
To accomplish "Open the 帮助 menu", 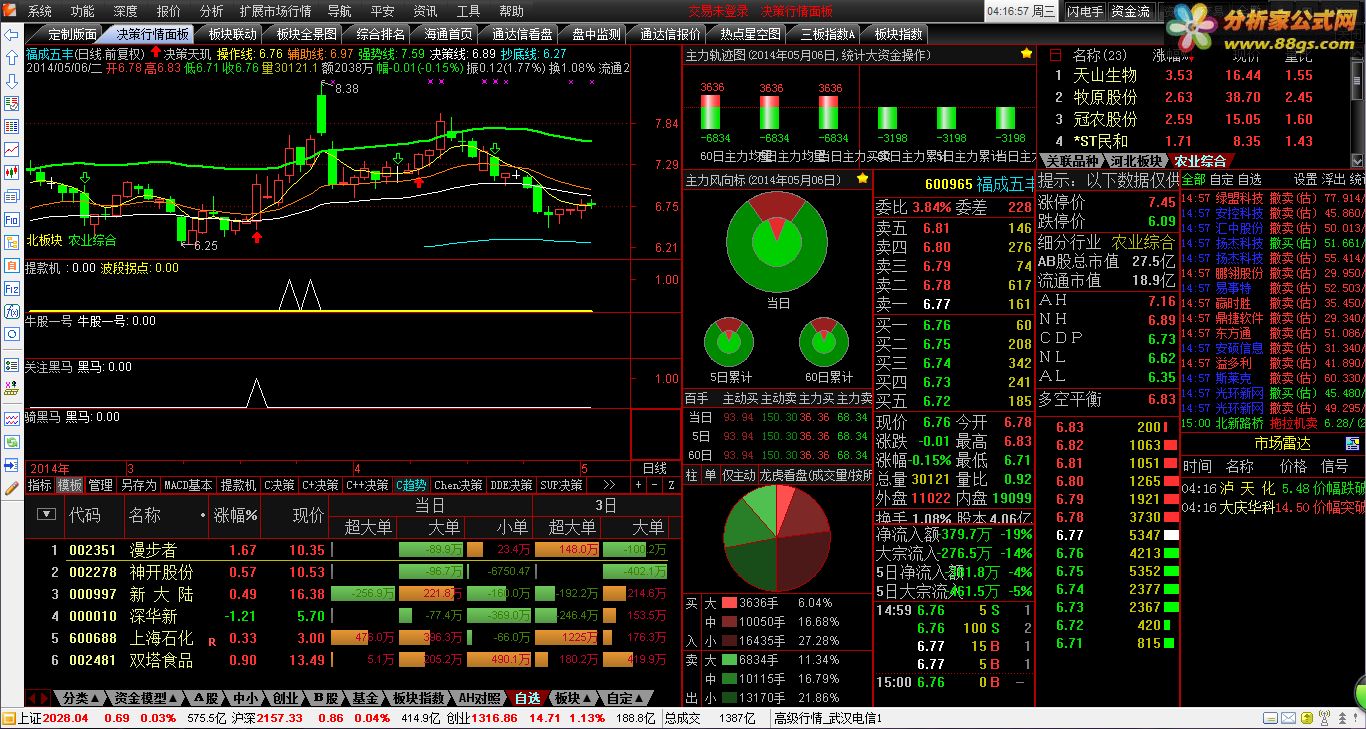I will tap(511, 11).
